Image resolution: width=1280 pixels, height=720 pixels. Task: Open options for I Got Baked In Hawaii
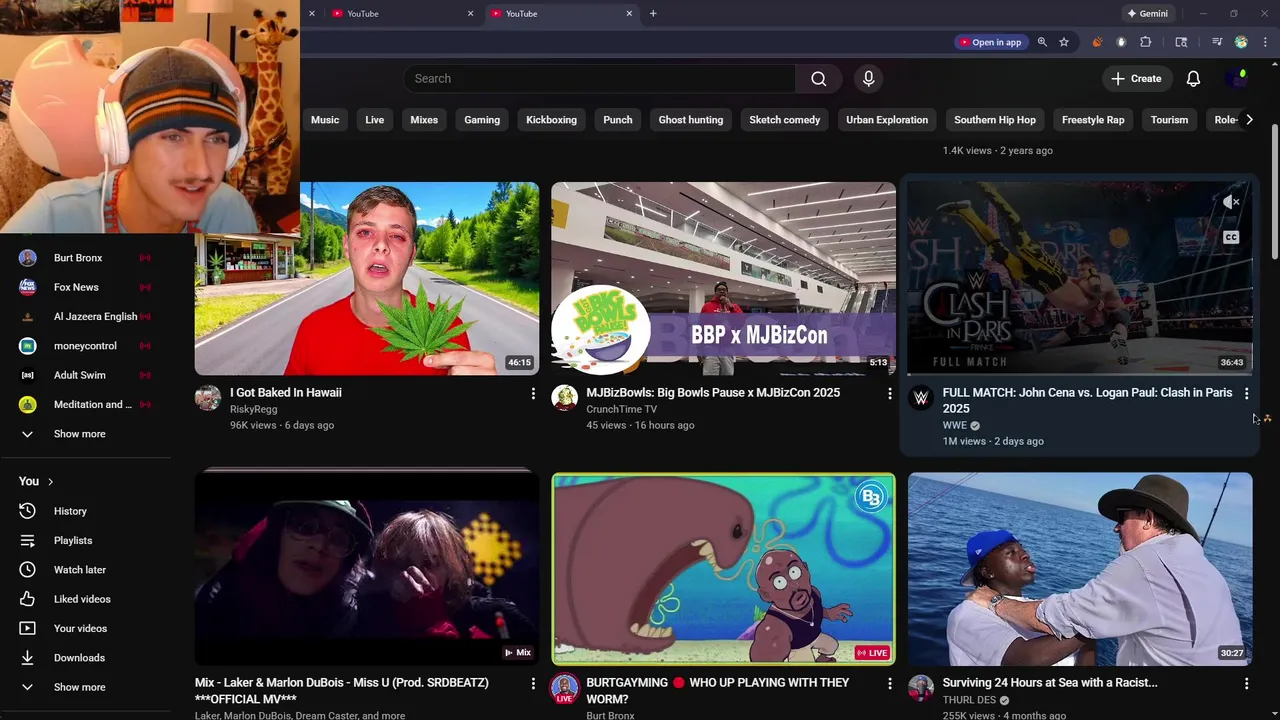[x=533, y=394]
